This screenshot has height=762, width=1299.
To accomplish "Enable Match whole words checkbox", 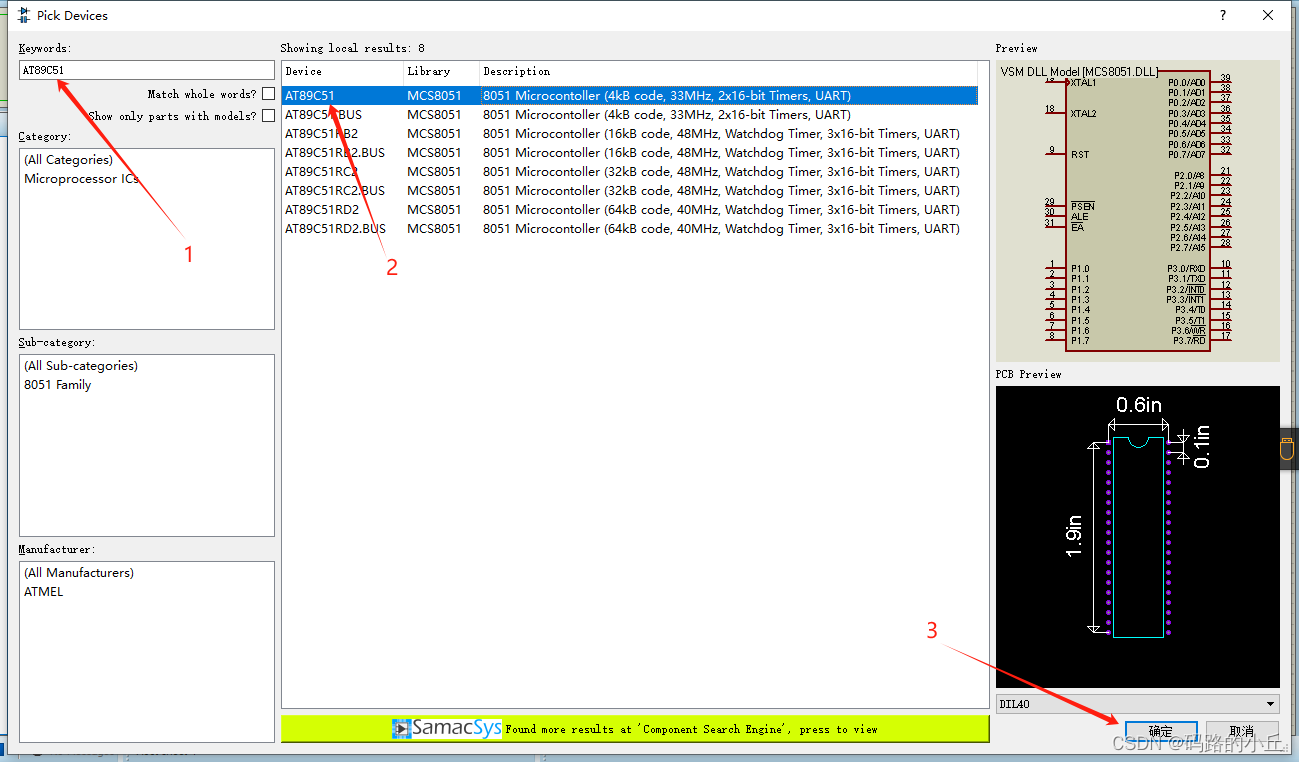I will click(268, 94).
